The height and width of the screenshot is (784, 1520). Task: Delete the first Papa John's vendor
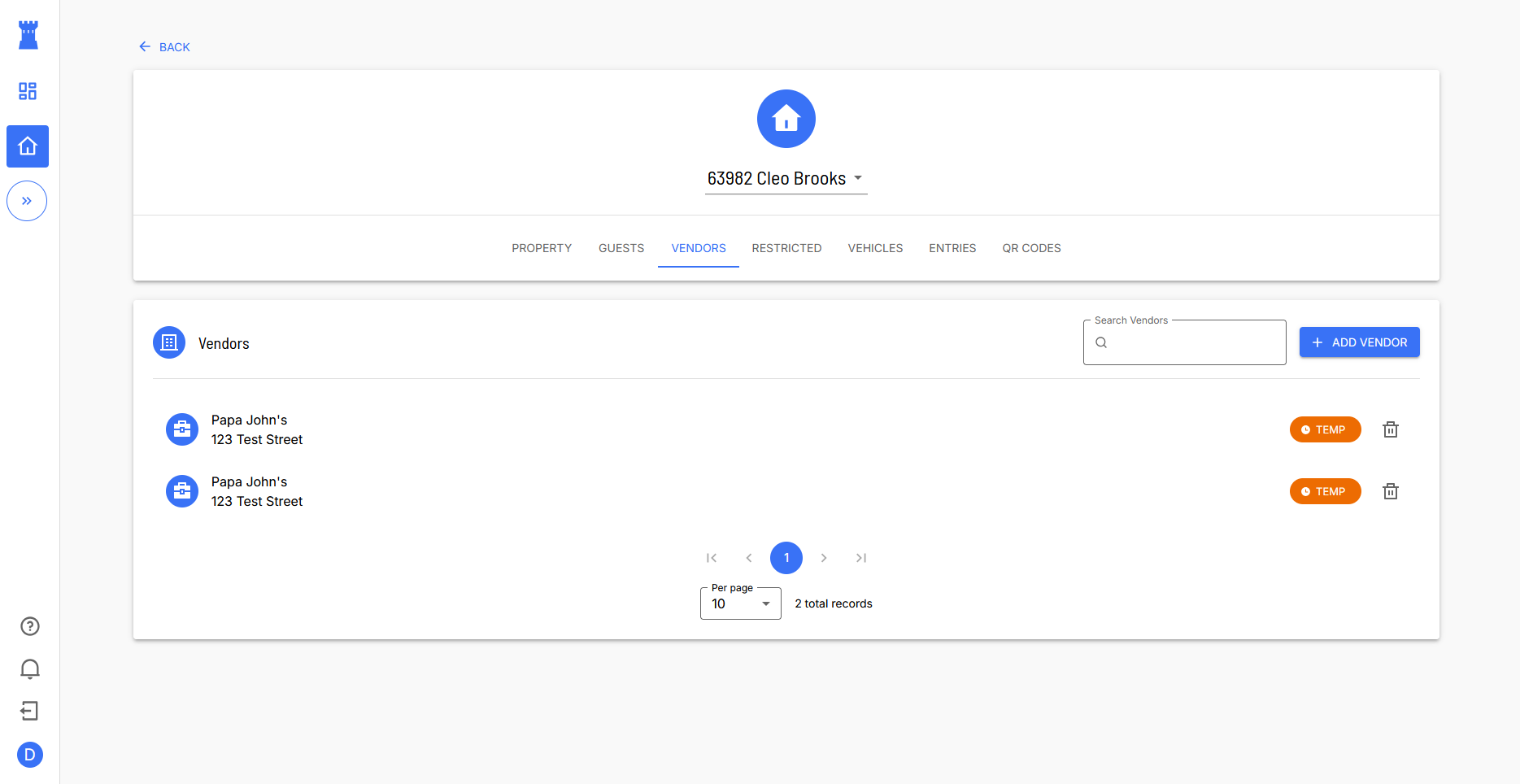tap(1391, 429)
